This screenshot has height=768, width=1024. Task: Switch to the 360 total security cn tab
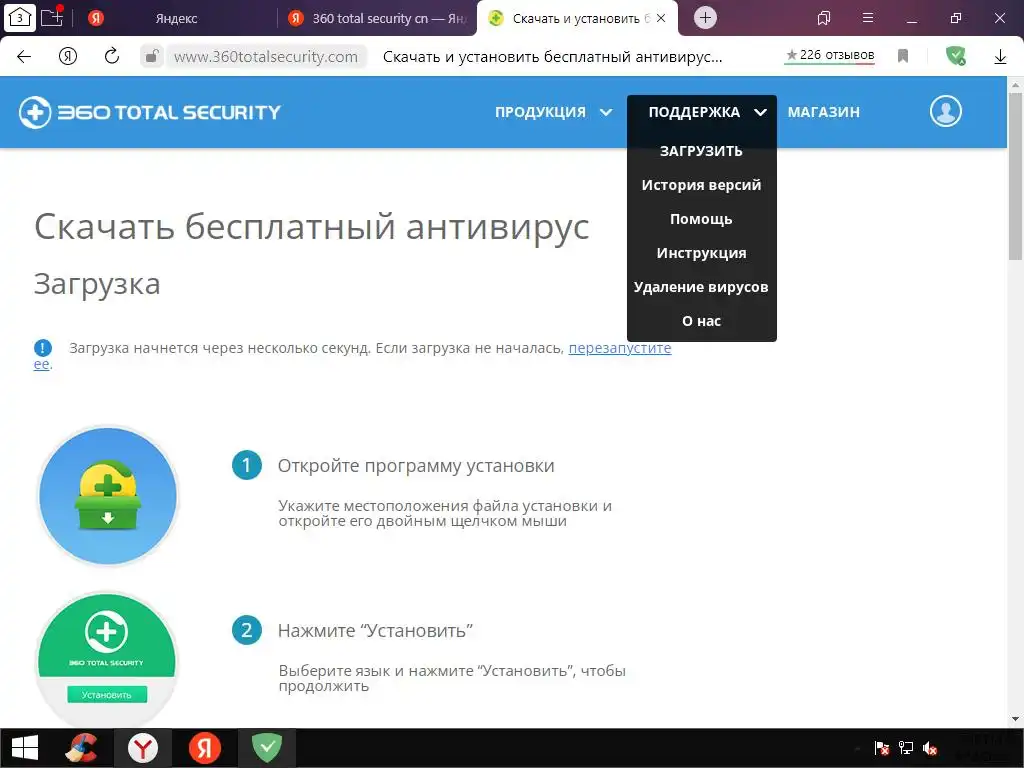pyautogui.click(x=378, y=18)
